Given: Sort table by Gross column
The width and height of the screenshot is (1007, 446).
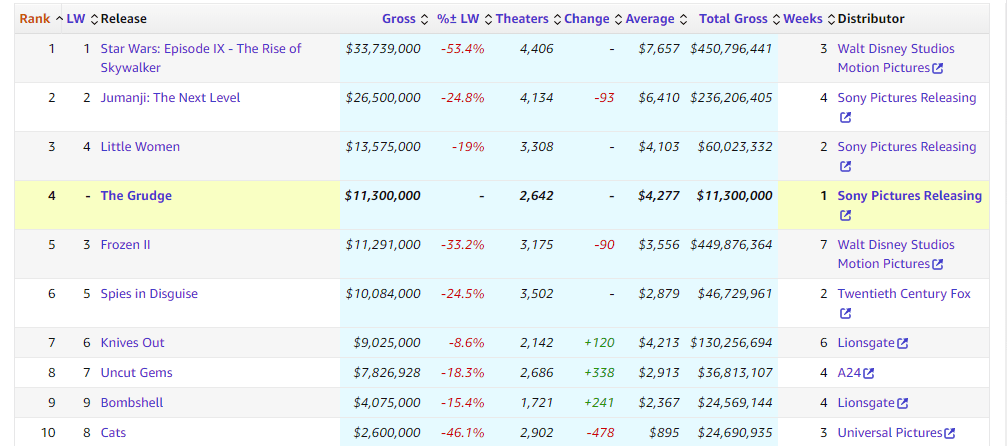Looking at the screenshot, I should (x=398, y=19).
